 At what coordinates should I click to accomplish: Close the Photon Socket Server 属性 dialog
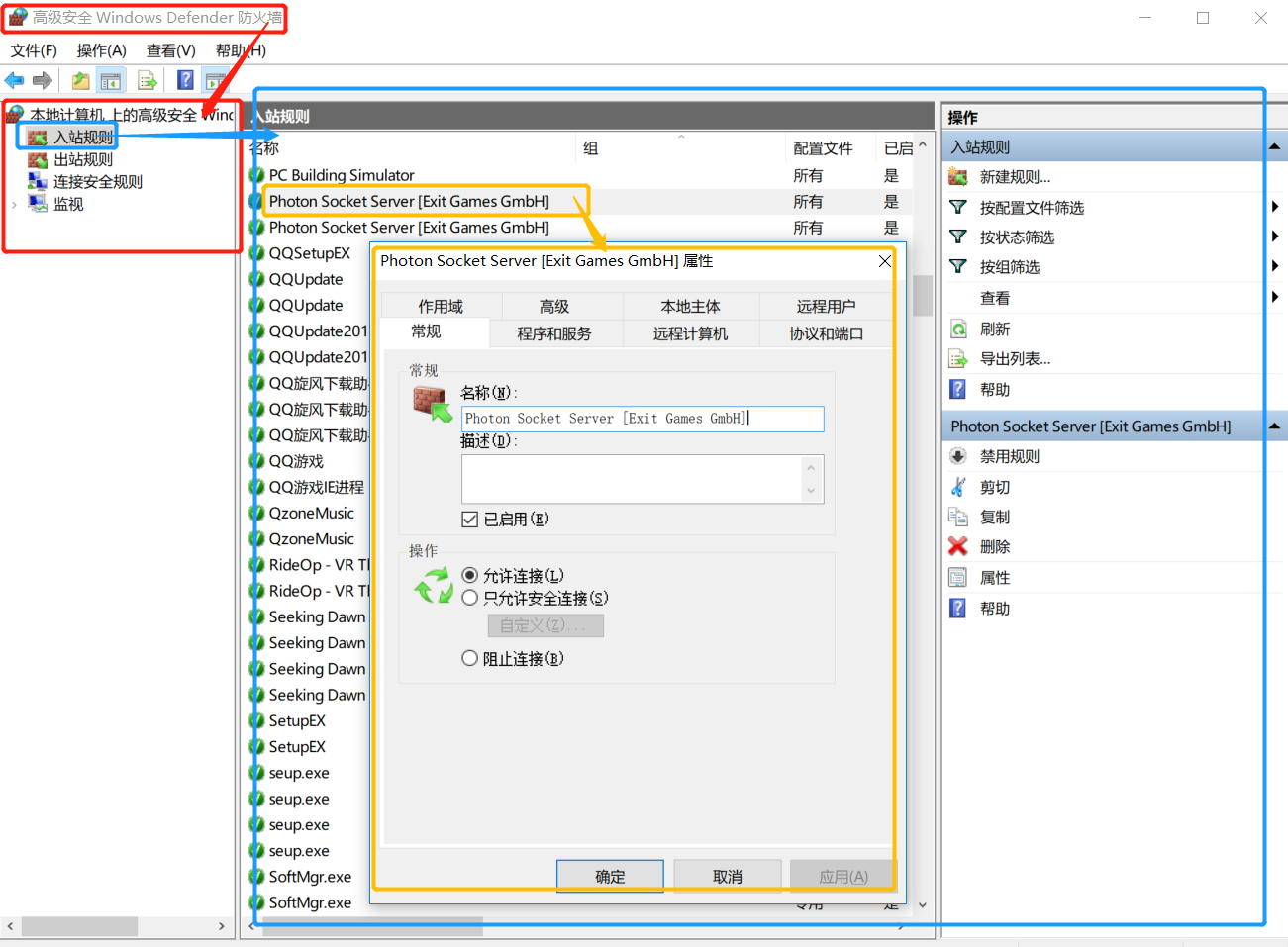tap(885, 261)
